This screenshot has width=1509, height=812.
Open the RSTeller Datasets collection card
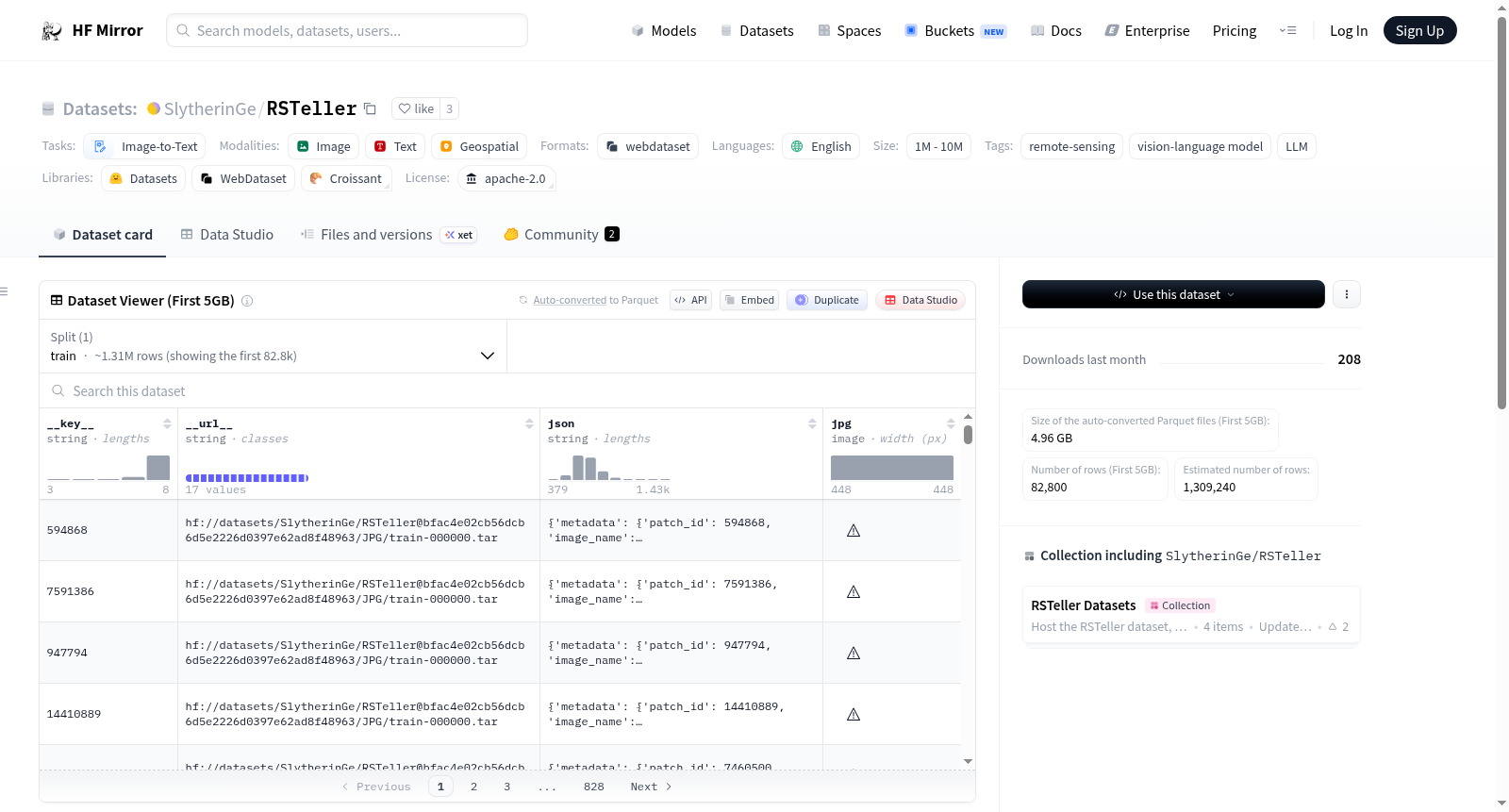pos(1190,615)
